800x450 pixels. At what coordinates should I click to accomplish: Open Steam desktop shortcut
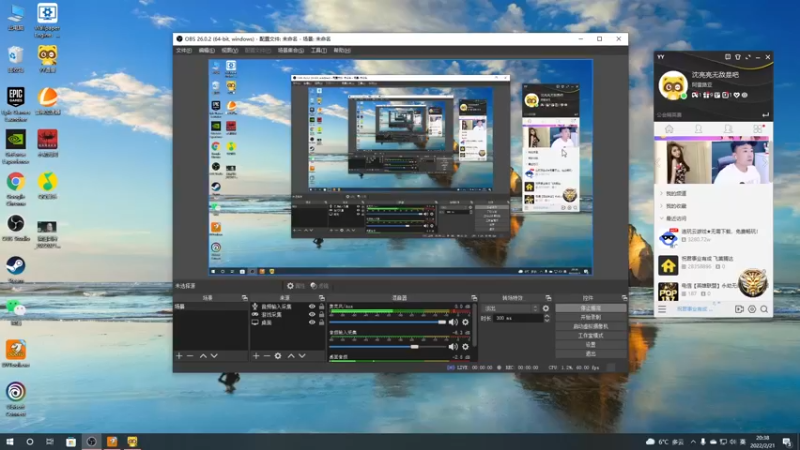pos(16,269)
